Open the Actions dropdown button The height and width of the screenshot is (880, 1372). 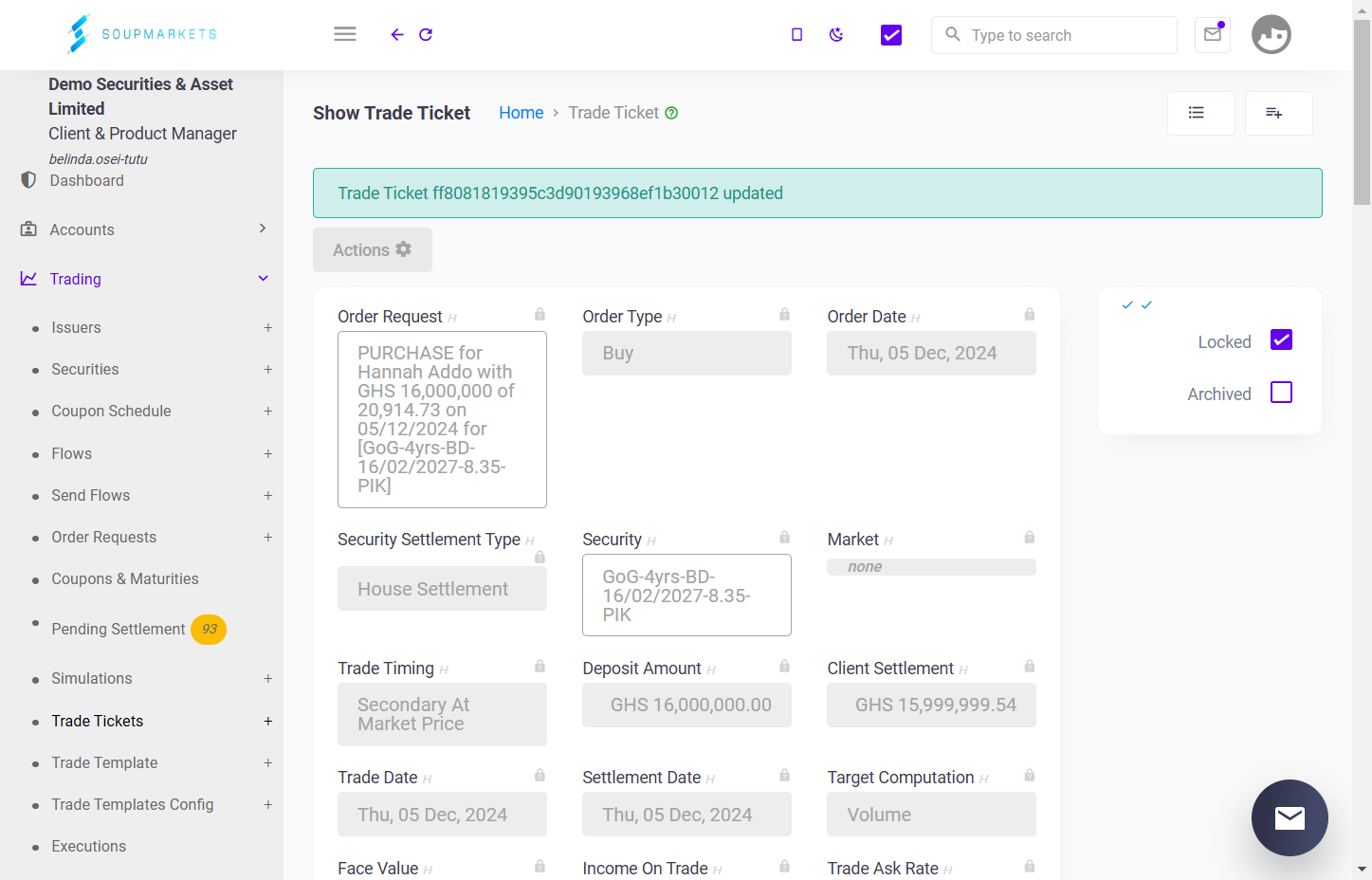click(373, 250)
